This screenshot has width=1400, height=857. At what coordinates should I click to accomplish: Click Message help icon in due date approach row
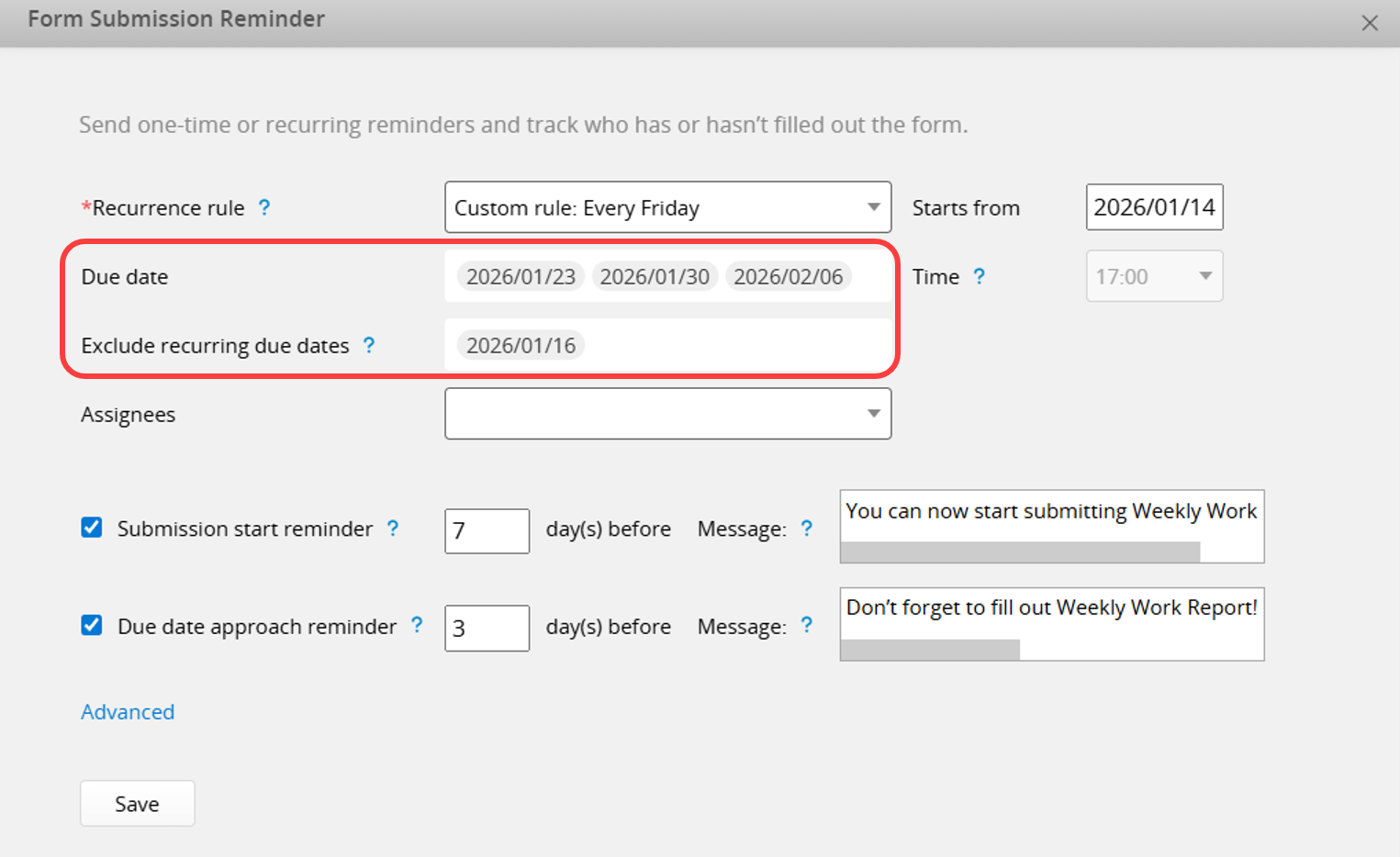tap(806, 626)
